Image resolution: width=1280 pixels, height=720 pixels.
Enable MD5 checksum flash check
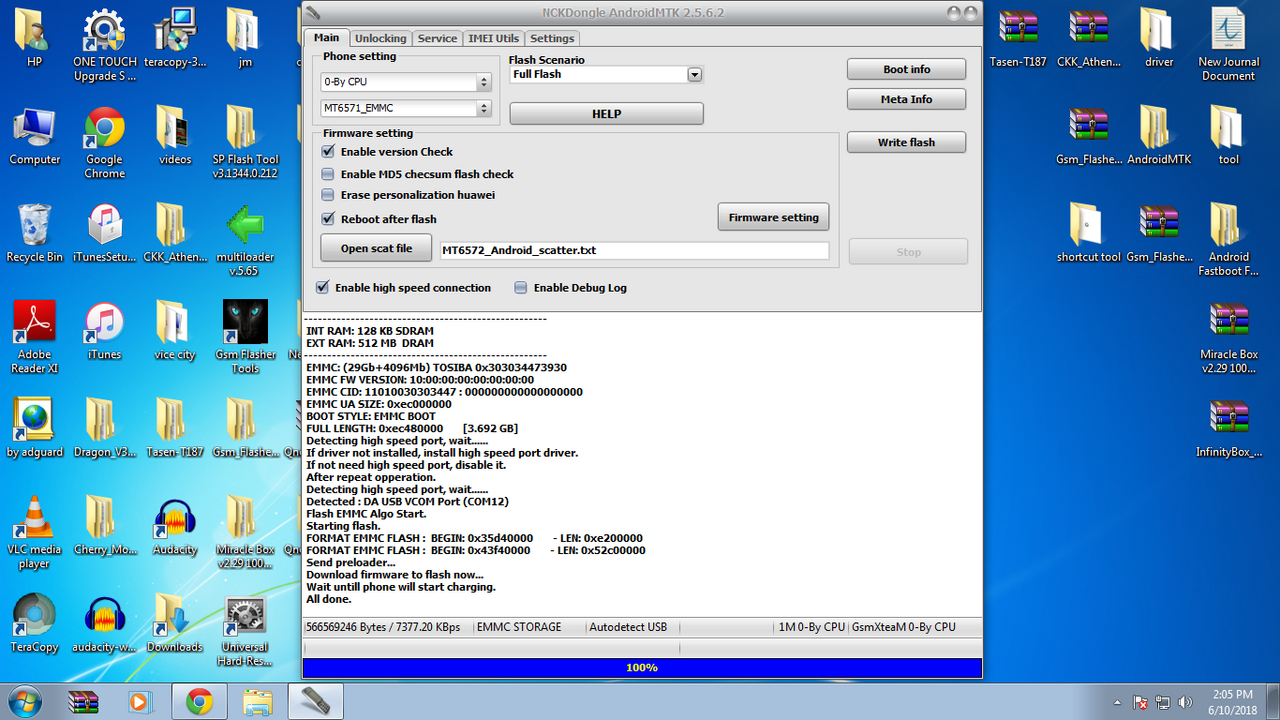click(328, 174)
